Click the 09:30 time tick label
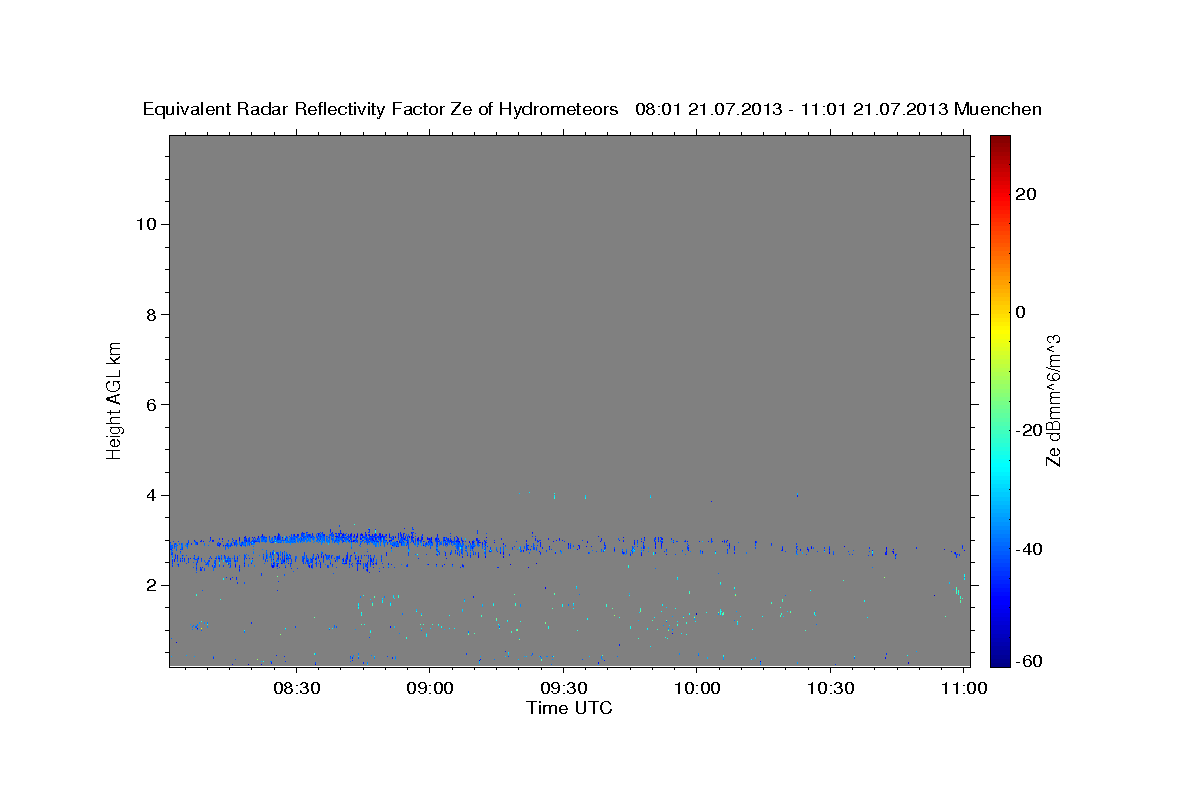Image resolution: width=1200 pixels, height=800 pixels. [563, 689]
